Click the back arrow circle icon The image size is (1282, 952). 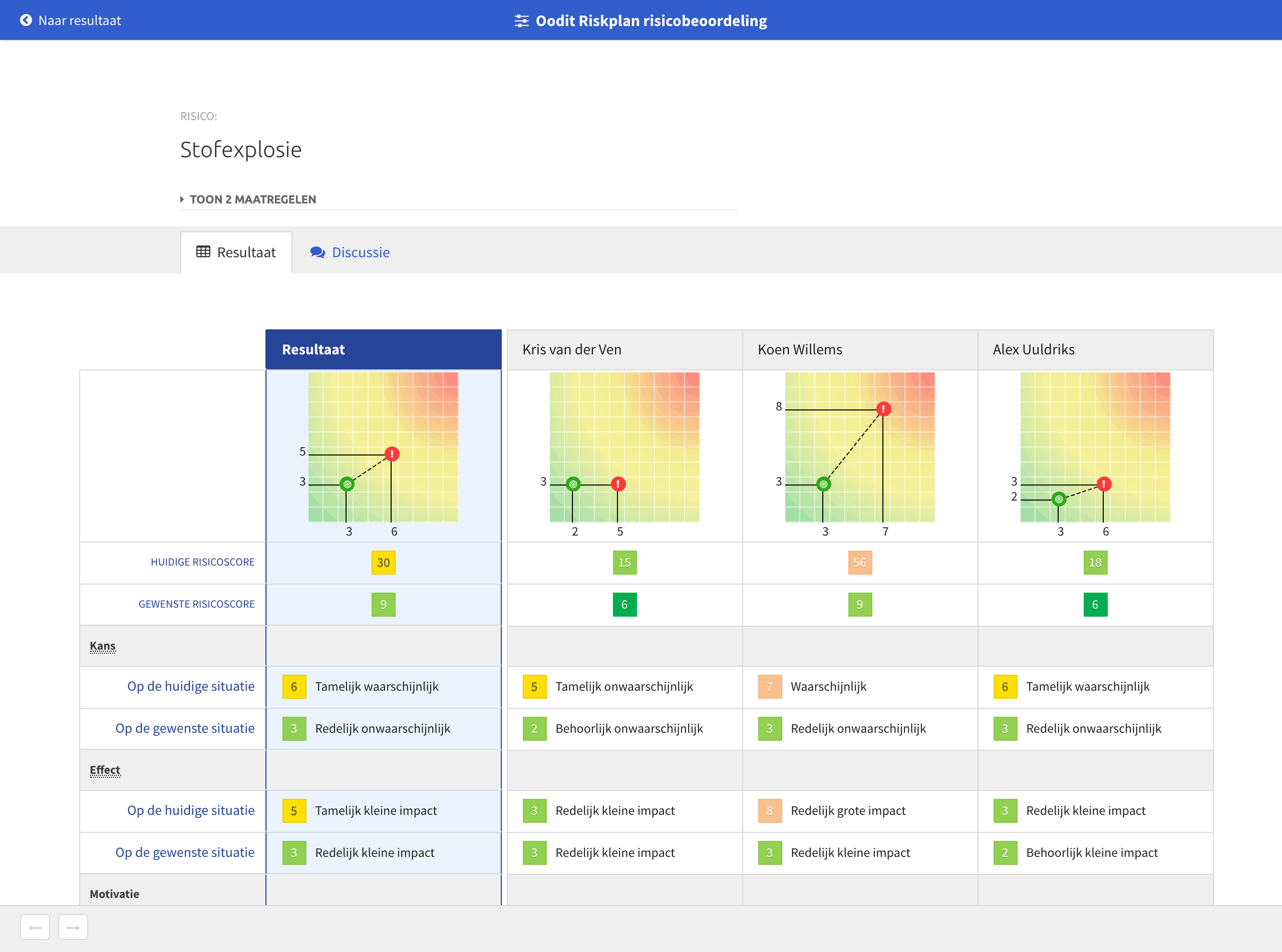coord(26,20)
